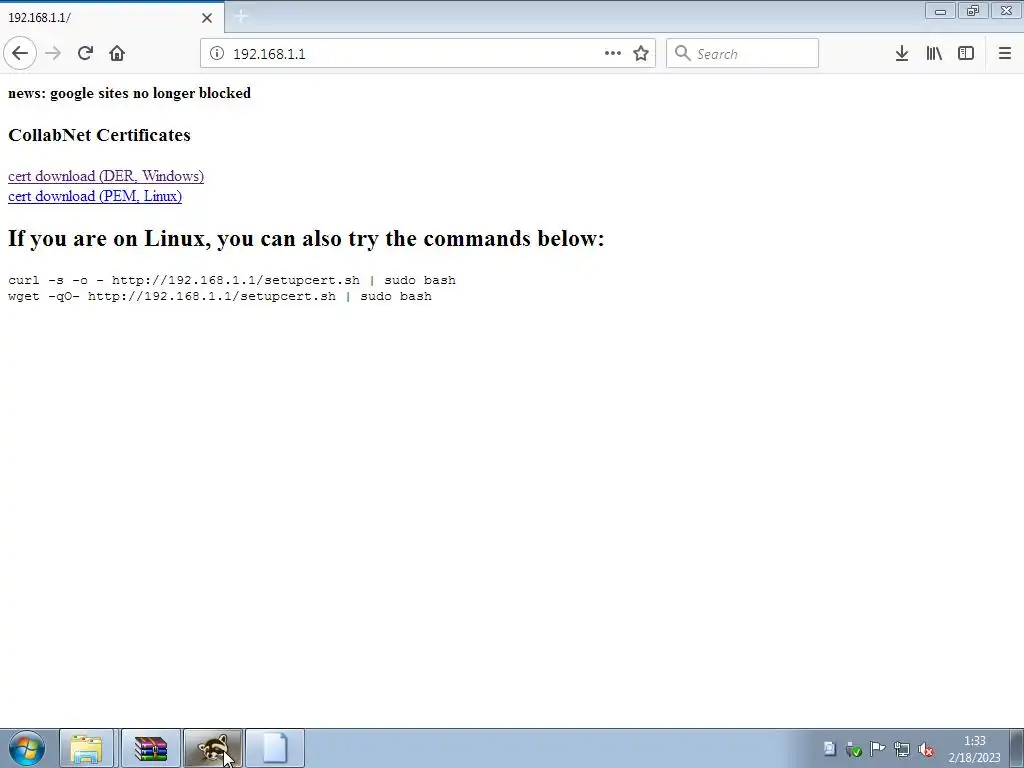1024x768 pixels.
Task: Click the google sites news line
Action: pos(129,93)
